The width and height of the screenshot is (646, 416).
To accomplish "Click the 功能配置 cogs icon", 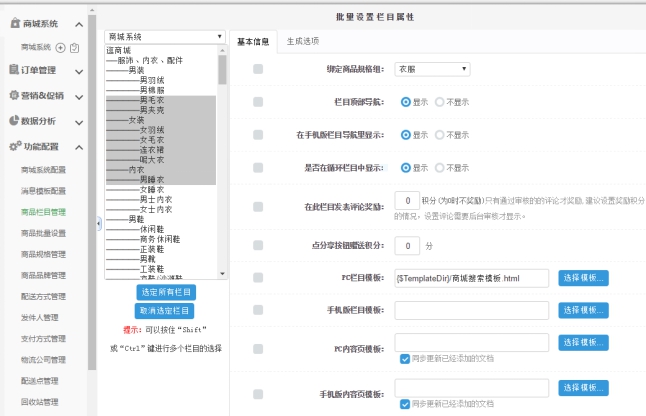I will click(x=15, y=146).
